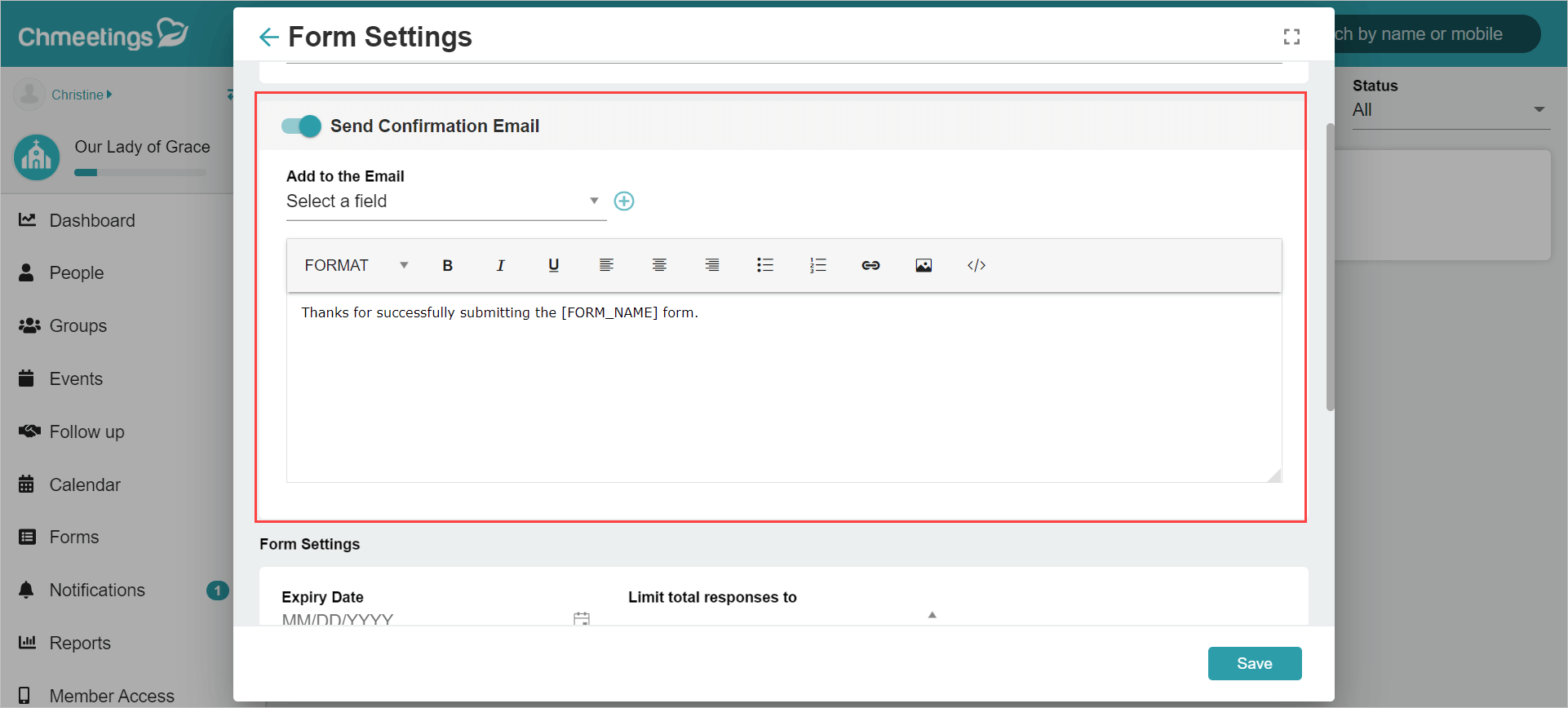Click the Christine profile avatar
Image resolution: width=1568 pixels, height=708 pixels.
29,94
